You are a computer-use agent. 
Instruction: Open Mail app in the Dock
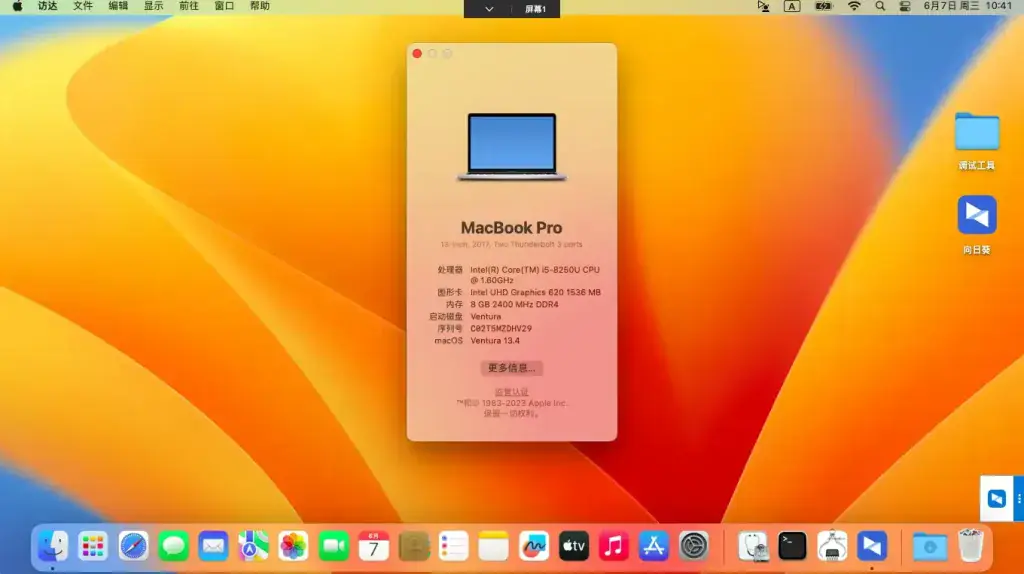point(213,546)
